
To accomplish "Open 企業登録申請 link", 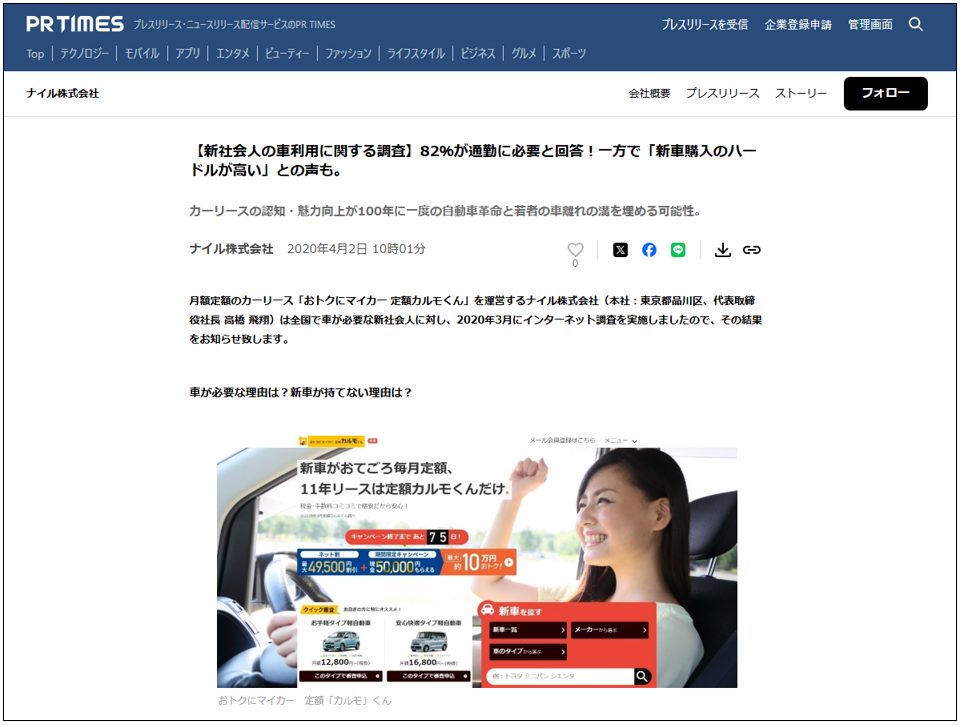I will (798, 25).
